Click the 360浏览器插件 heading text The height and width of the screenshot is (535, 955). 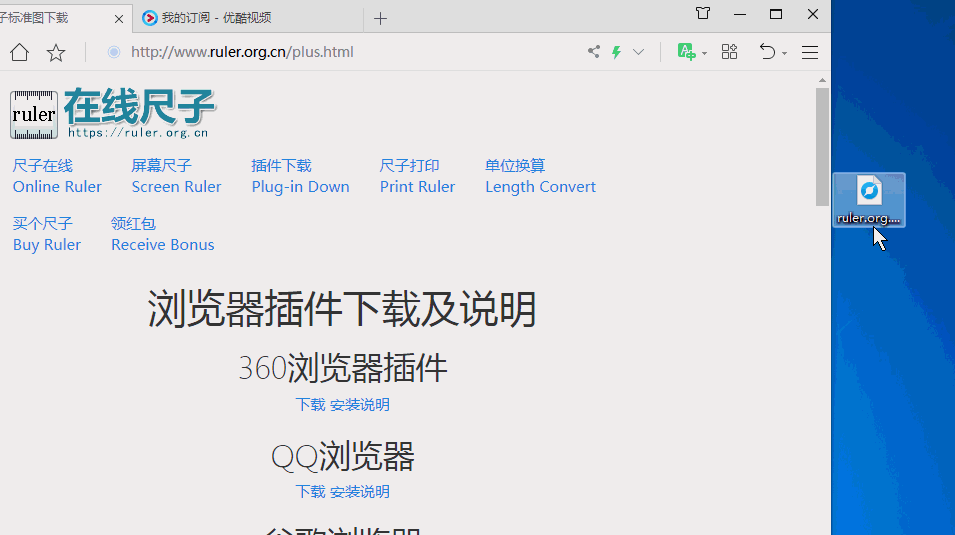tap(343, 367)
